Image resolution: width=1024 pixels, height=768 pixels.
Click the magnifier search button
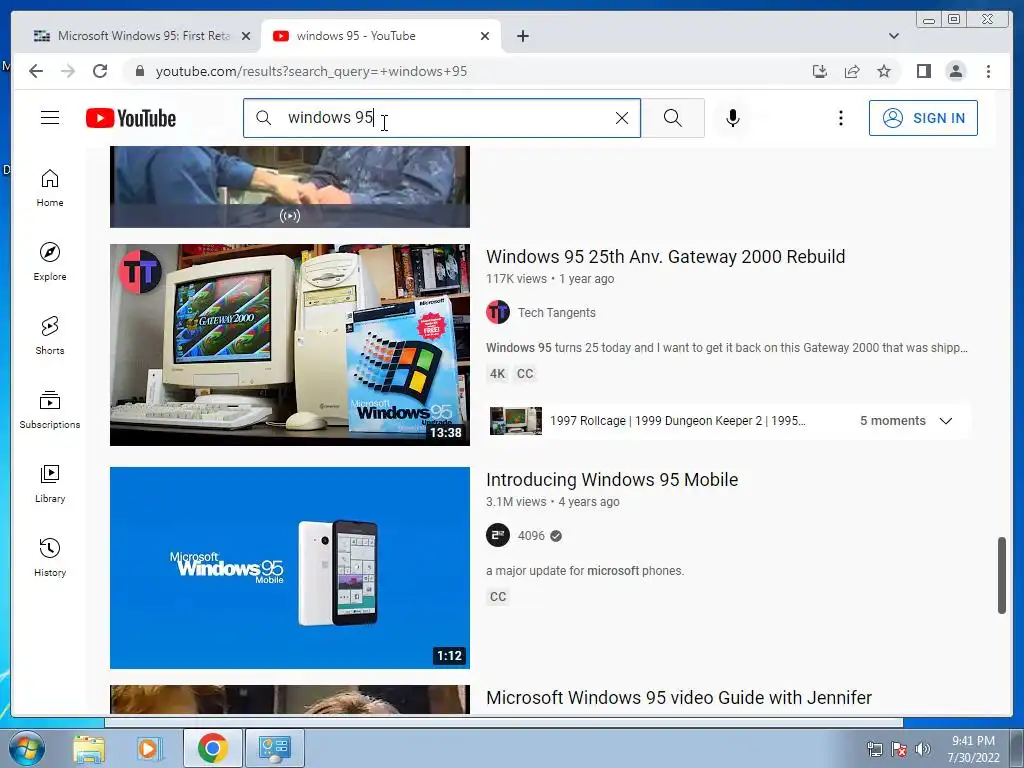(673, 118)
